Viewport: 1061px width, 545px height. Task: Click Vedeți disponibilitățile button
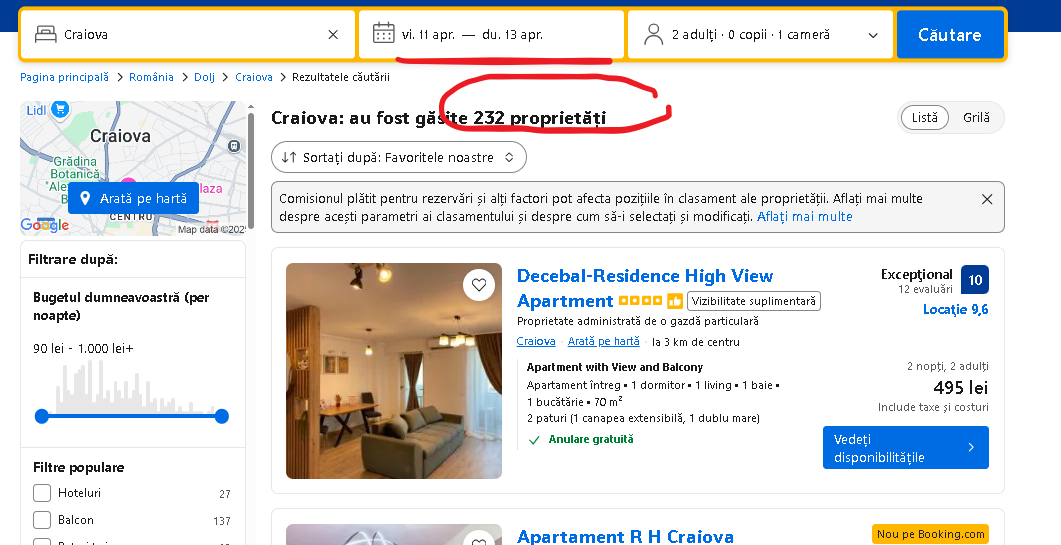click(x=905, y=448)
